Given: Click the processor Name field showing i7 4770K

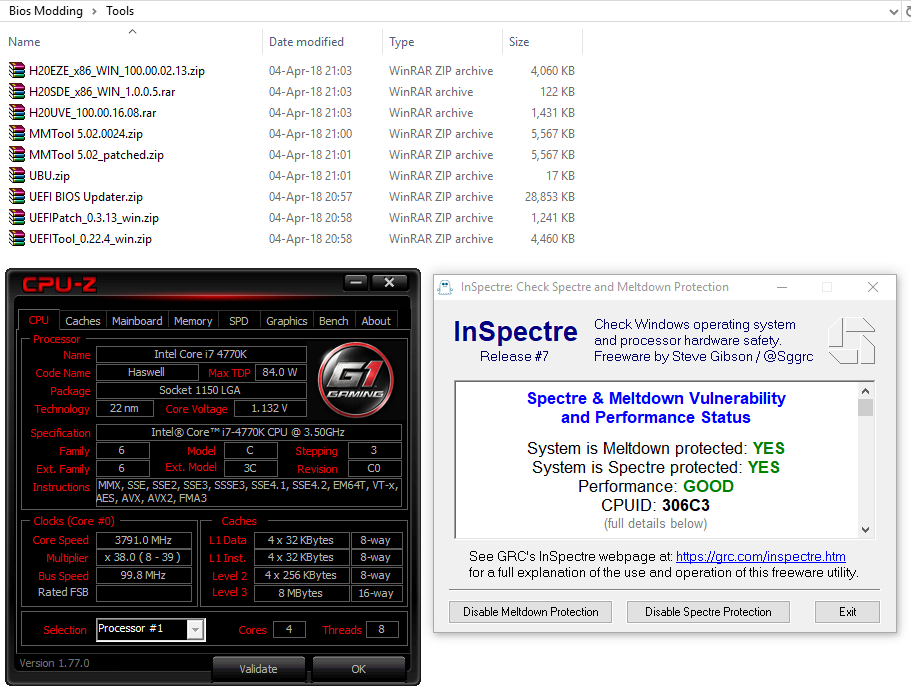Looking at the screenshot, I should click(201, 354).
